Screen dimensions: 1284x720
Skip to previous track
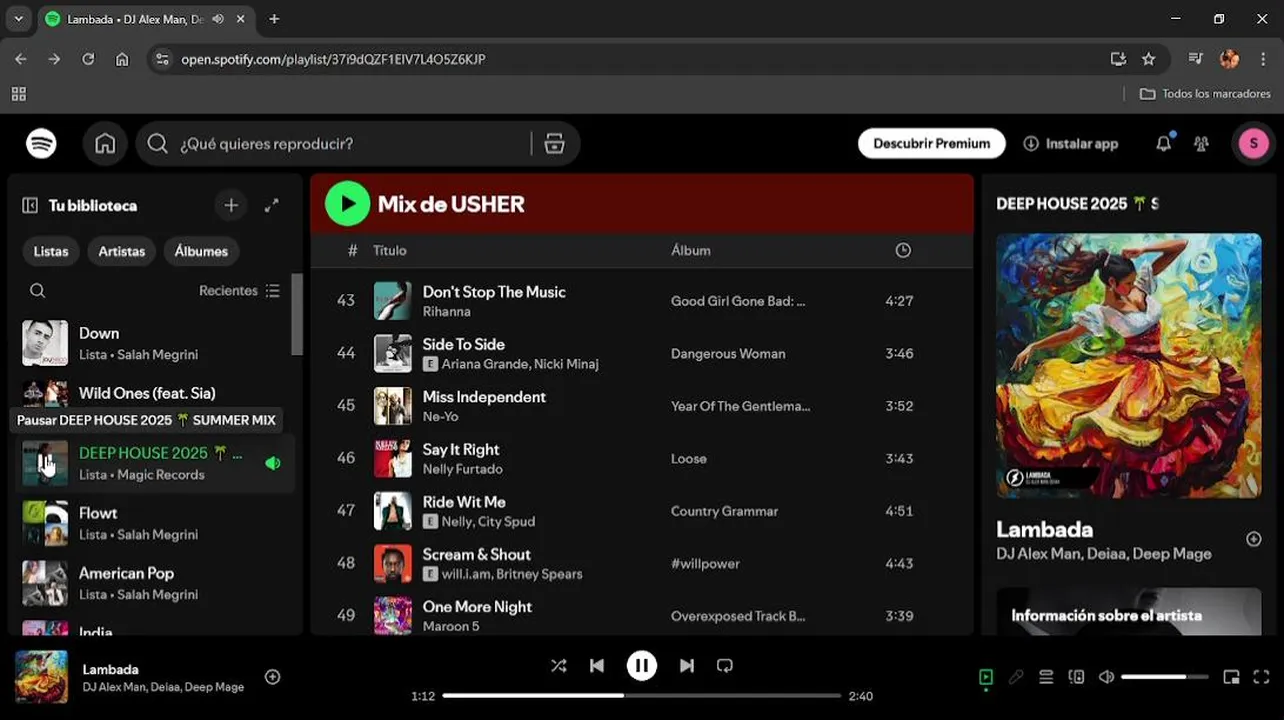[597, 666]
